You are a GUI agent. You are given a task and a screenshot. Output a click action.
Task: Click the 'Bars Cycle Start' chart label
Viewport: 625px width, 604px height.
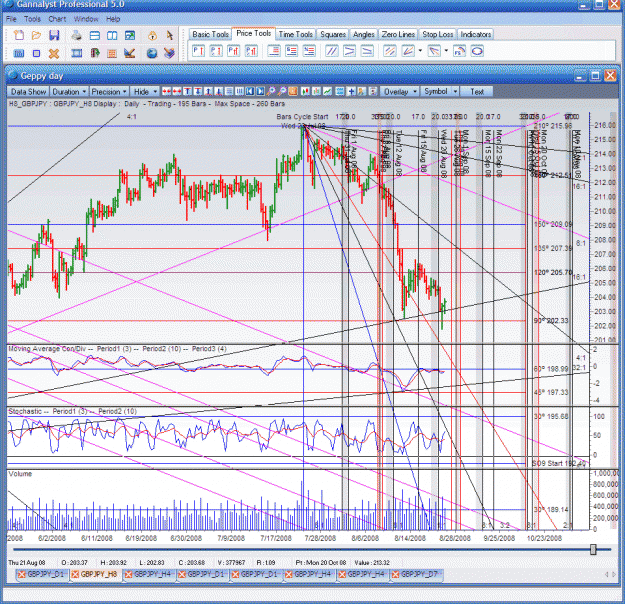coord(302,116)
